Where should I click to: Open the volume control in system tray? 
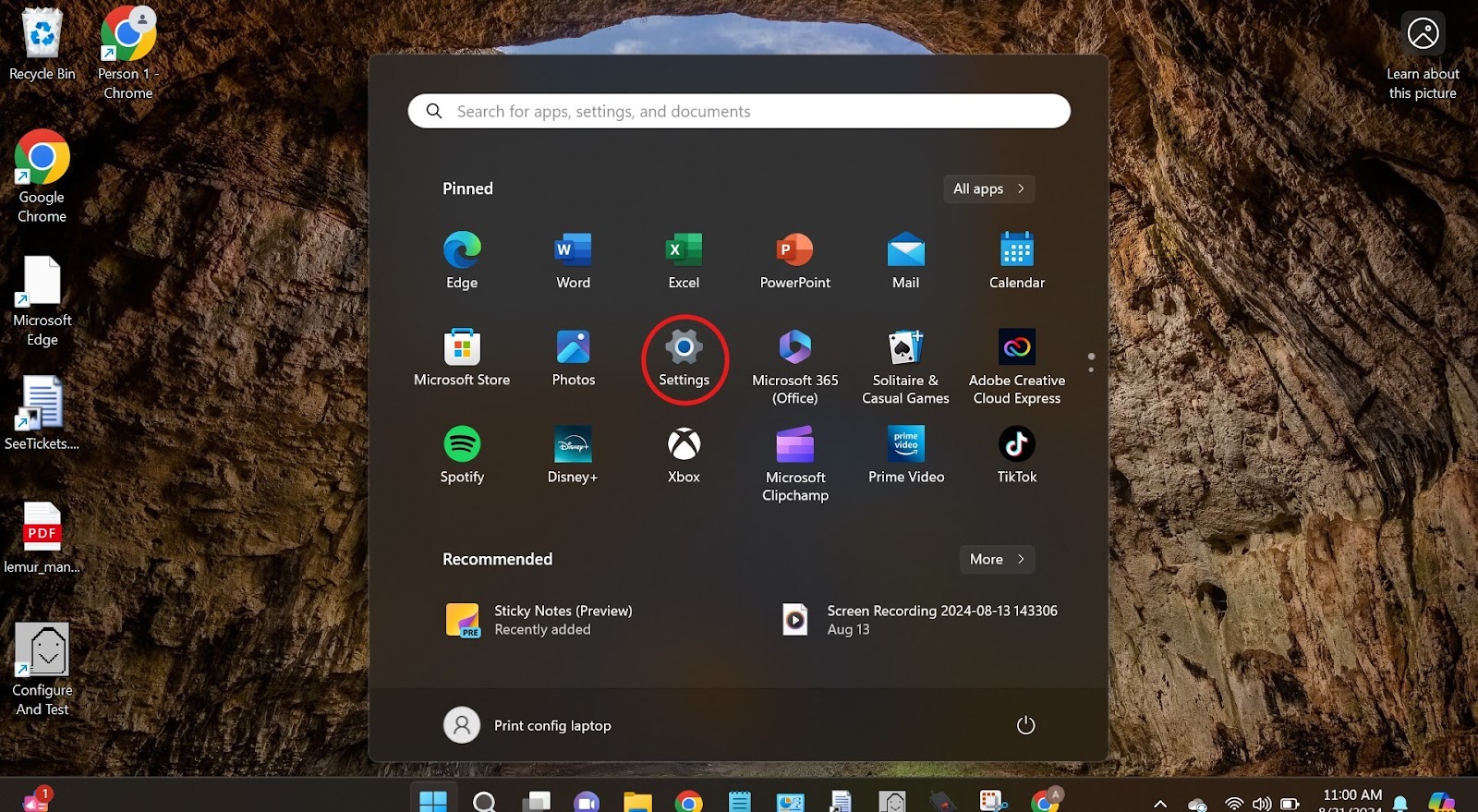pyautogui.click(x=1262, y=804)
